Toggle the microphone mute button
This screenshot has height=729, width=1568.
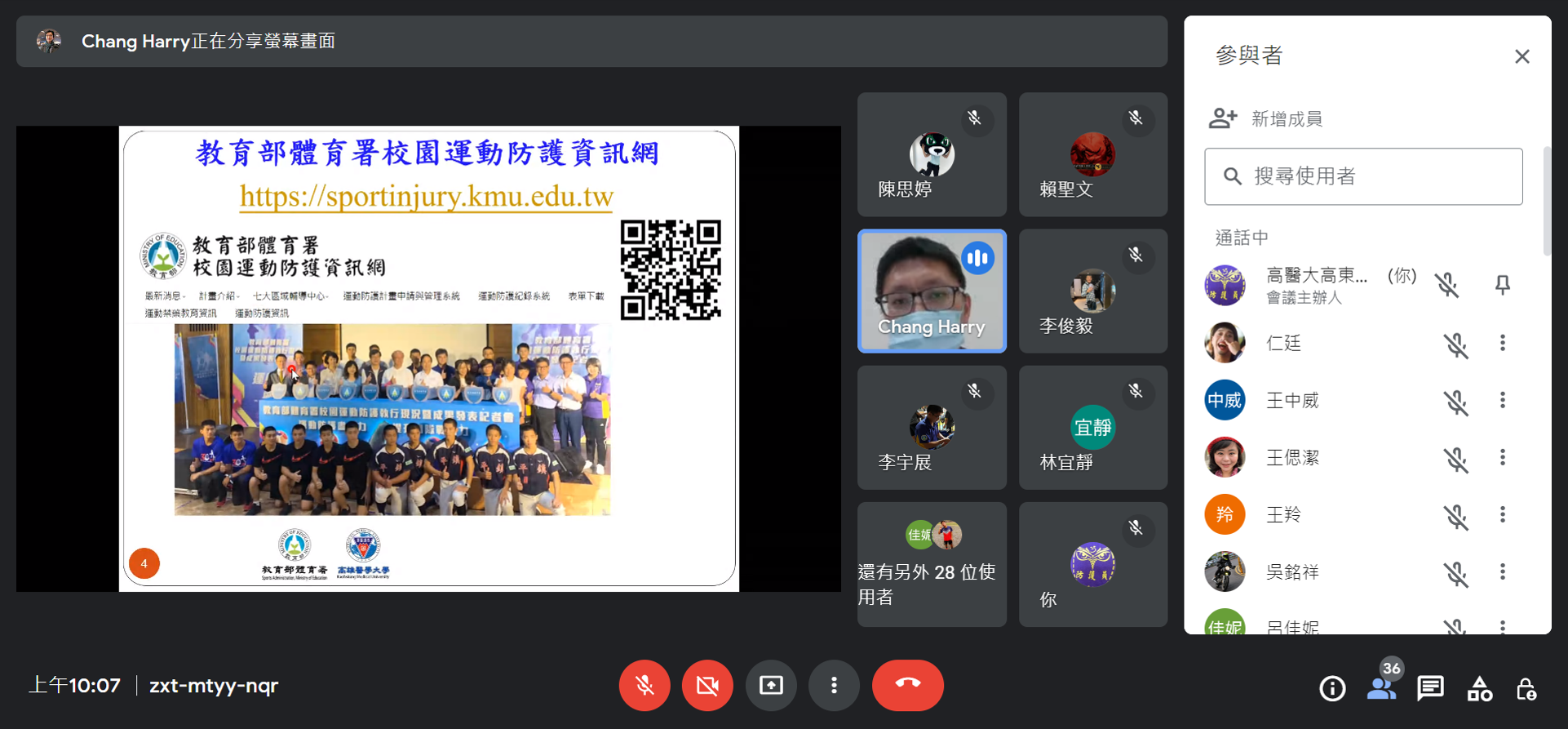pos(644,685)
